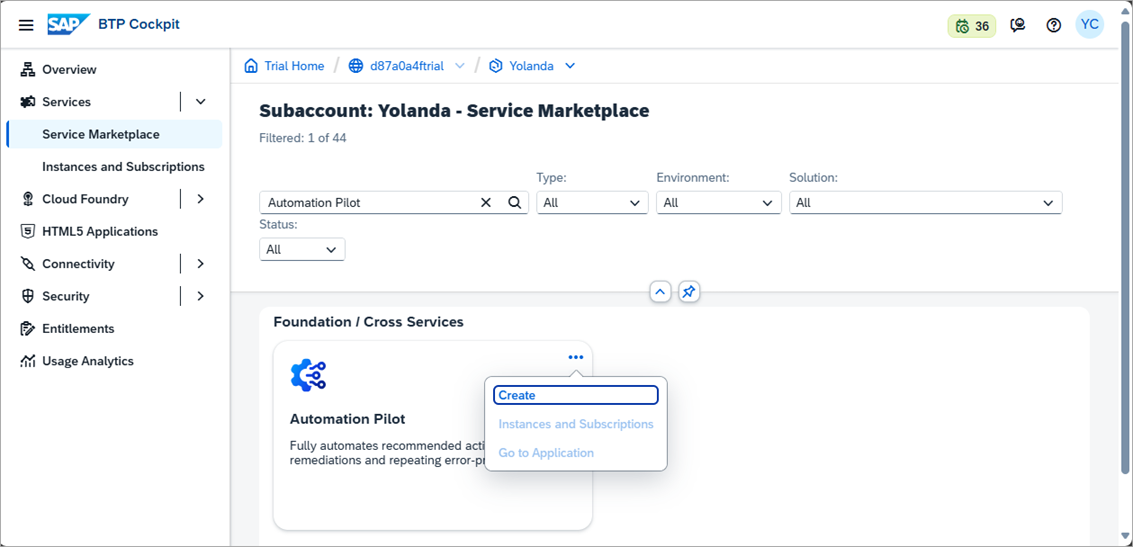This screenshot has width=1133, height=547.
Task: Expand the Security section
Action: point(201,296)
